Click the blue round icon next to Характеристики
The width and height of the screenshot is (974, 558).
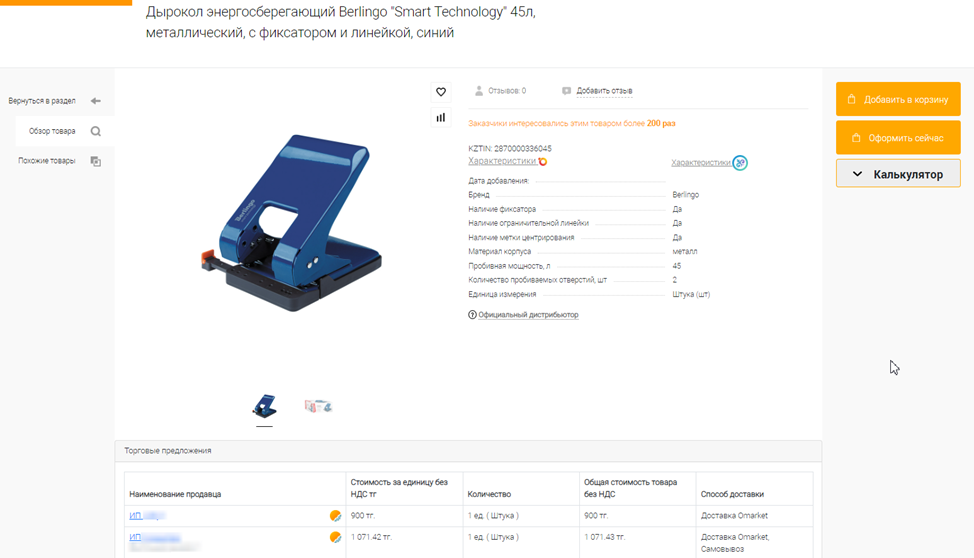[740, 163]
